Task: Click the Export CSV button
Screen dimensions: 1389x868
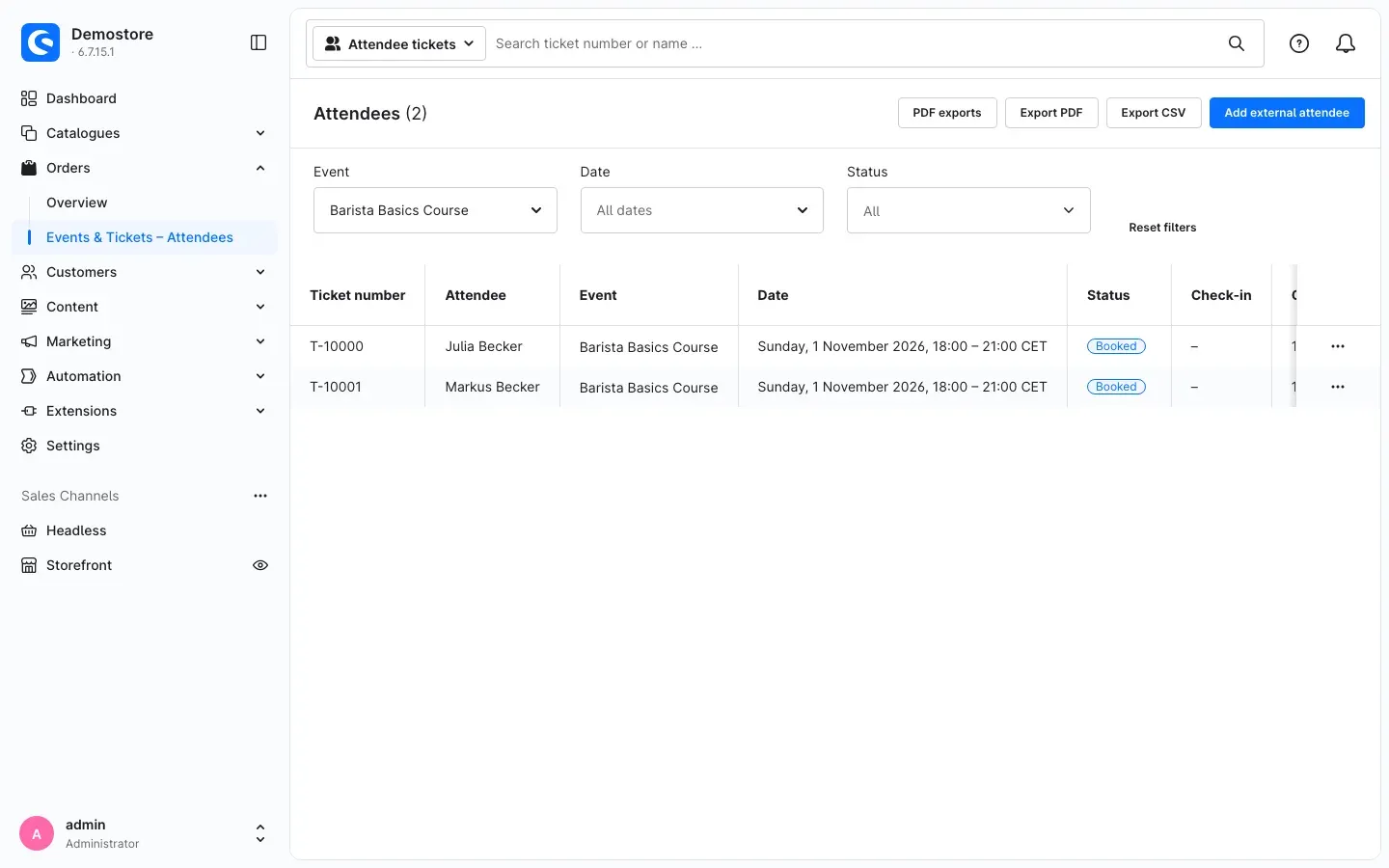Action: click(x=1154, y=113)
